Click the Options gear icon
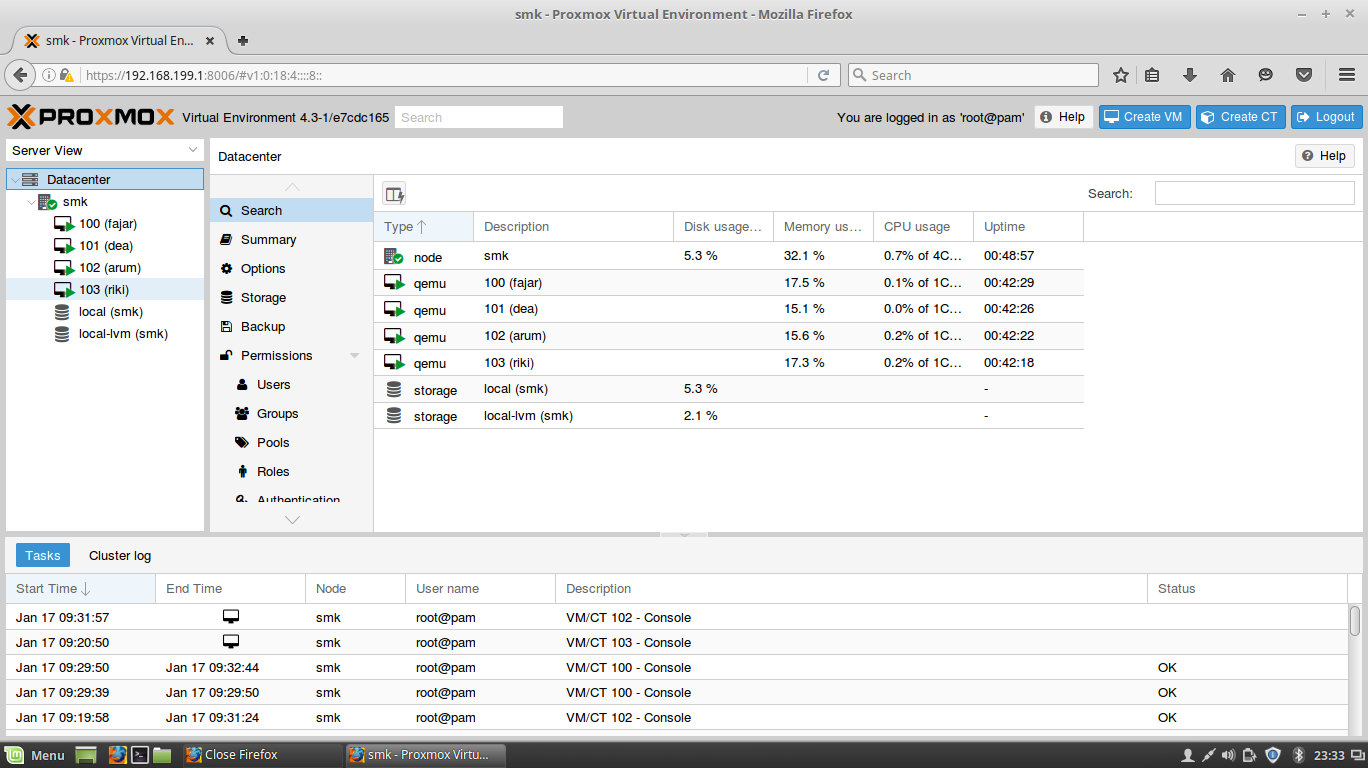 [x=227, y=269]
